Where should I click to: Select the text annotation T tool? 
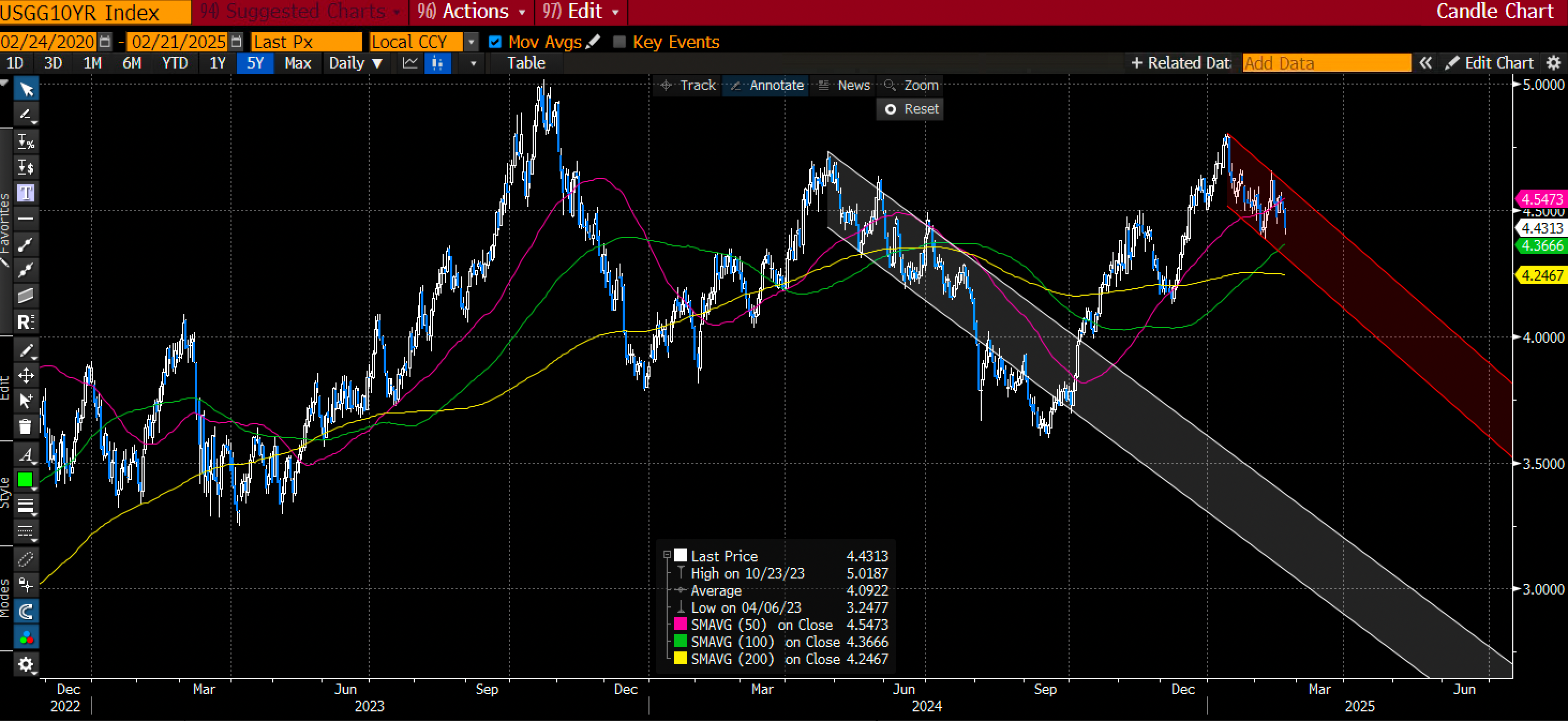[26, 193]
